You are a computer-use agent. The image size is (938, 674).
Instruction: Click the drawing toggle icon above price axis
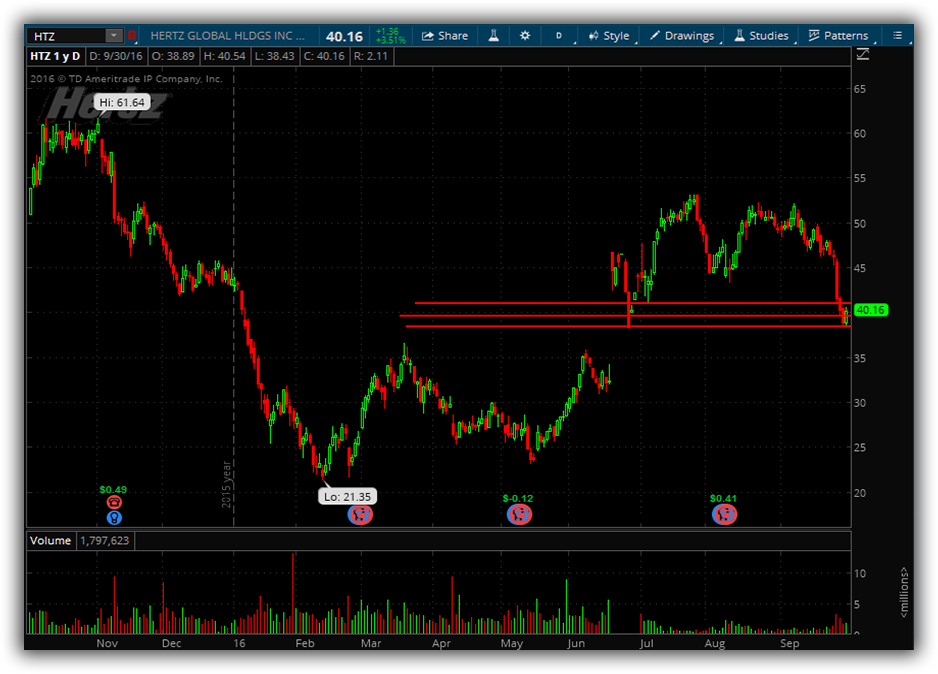point(863,55)
